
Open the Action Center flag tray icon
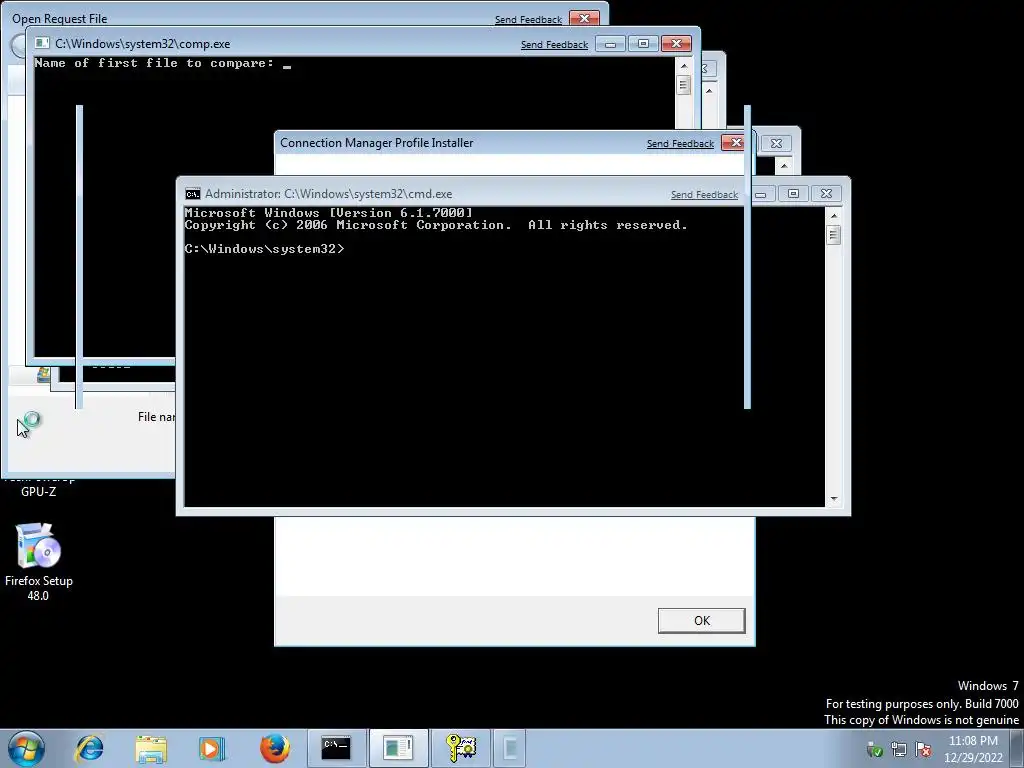(x=923, y=749)
